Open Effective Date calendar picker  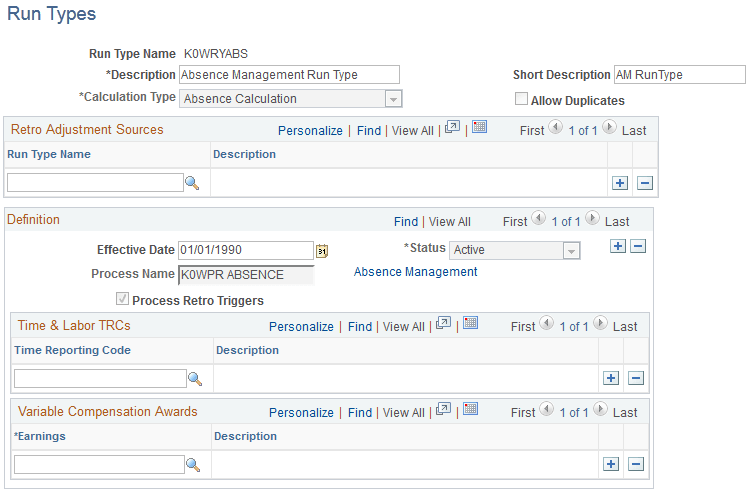pos(322,251)
